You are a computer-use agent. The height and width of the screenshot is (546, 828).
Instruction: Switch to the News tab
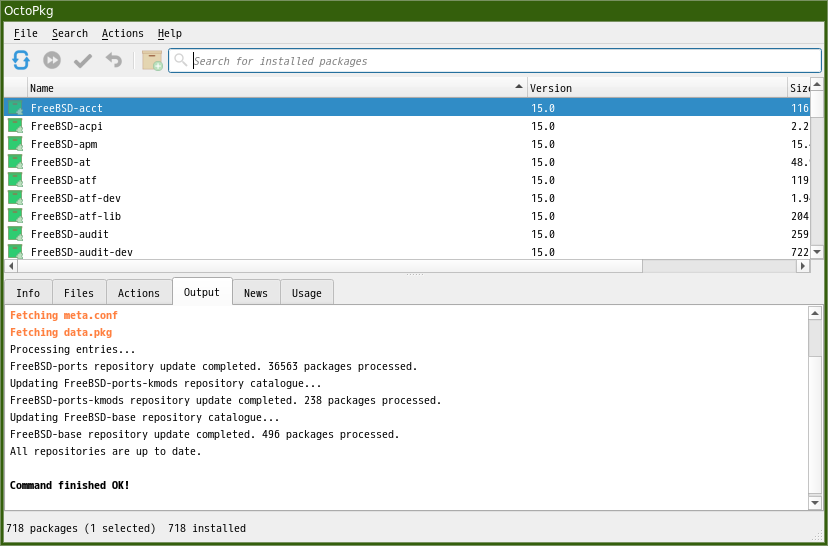pyautogui.click(x=256, y=293)
